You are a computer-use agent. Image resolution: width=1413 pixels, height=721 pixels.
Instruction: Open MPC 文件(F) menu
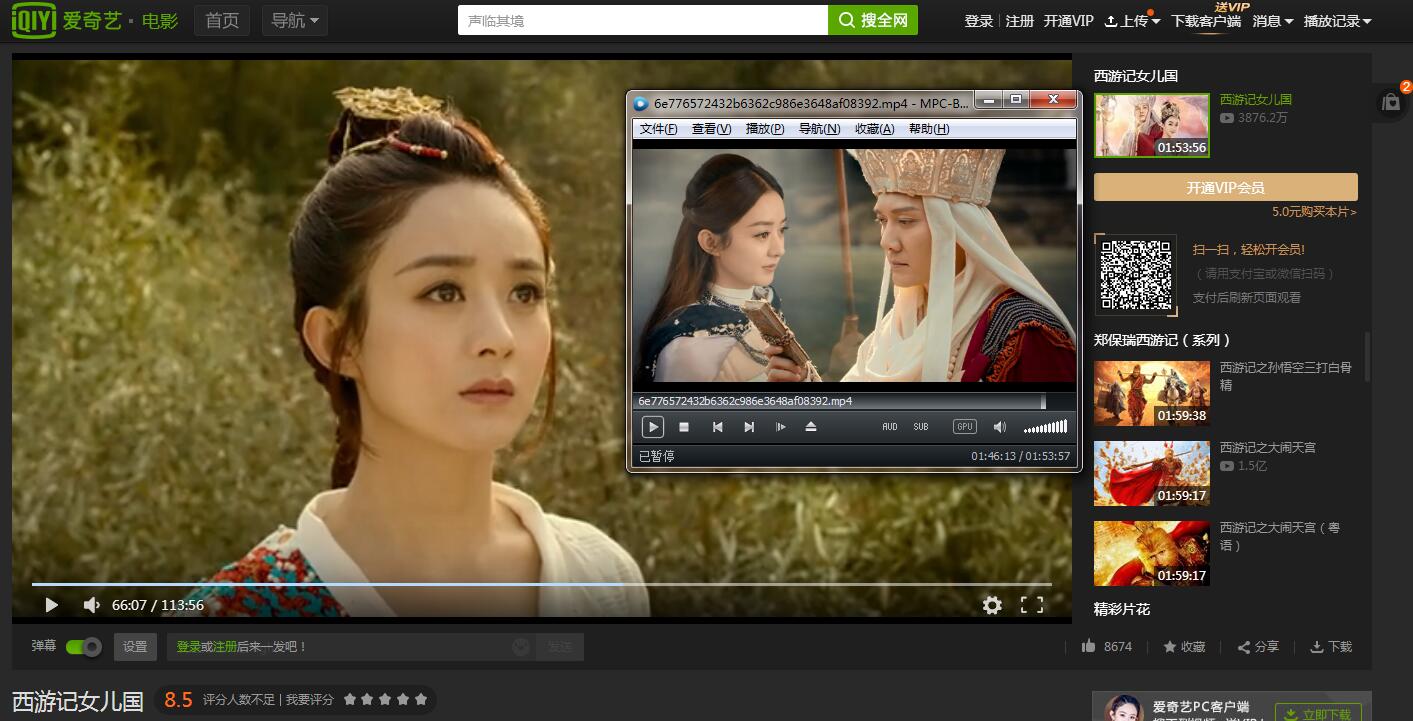pos(658,129)
